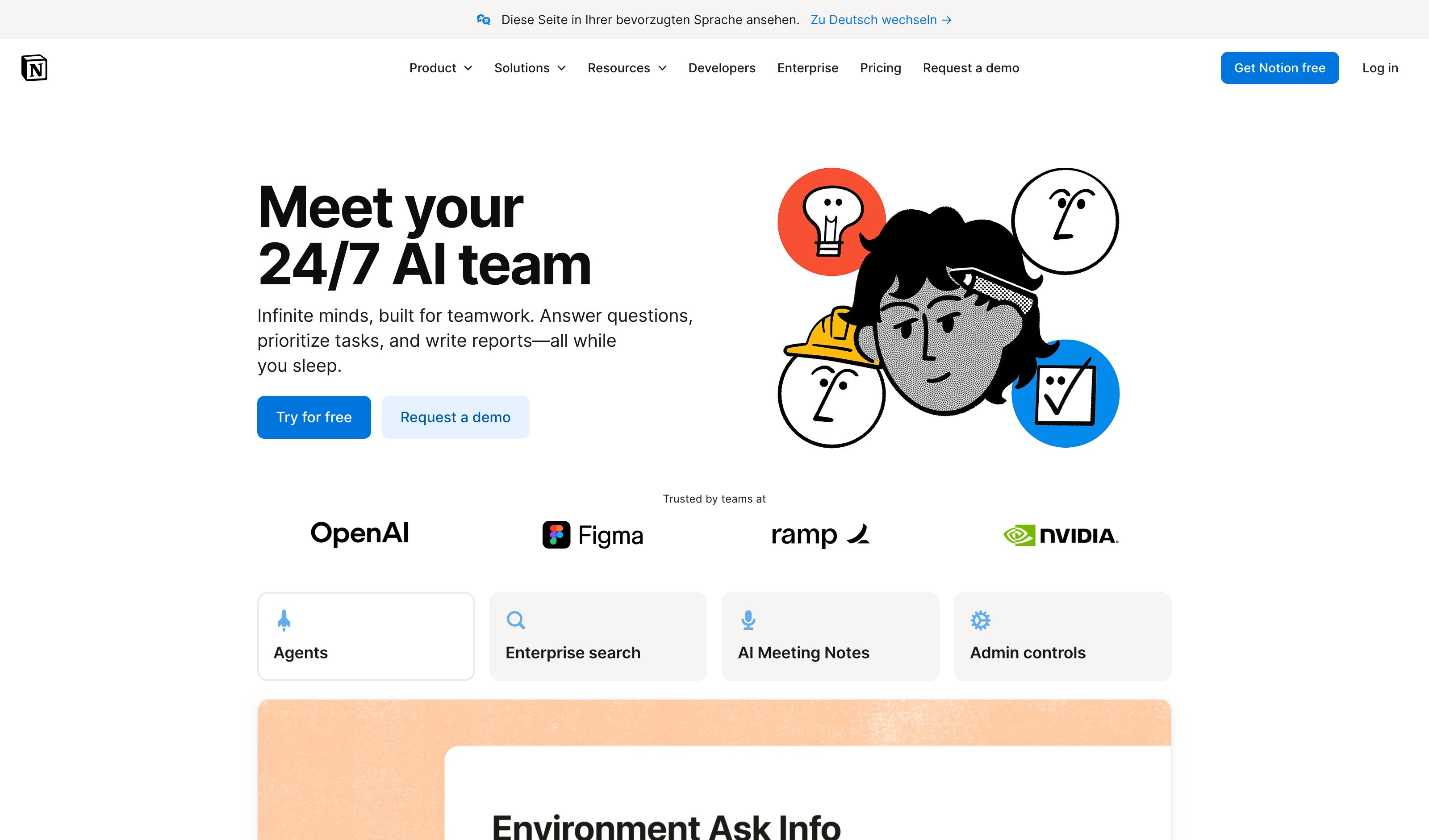
Task: Select the AI Meeting Notes feature tab
Action: tap(830, 636)
